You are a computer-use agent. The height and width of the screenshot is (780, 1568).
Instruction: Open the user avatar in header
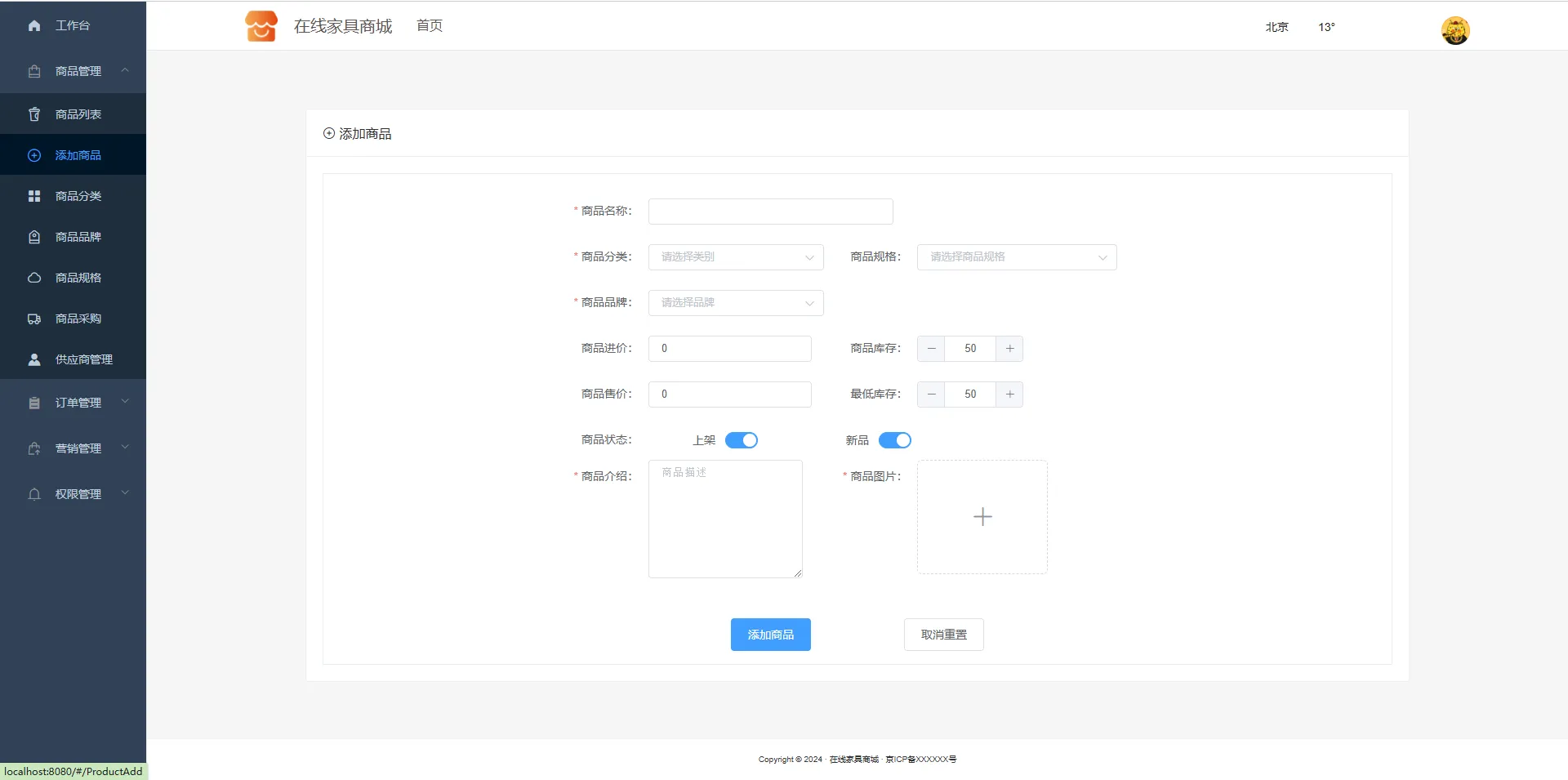coord(1454,31)
